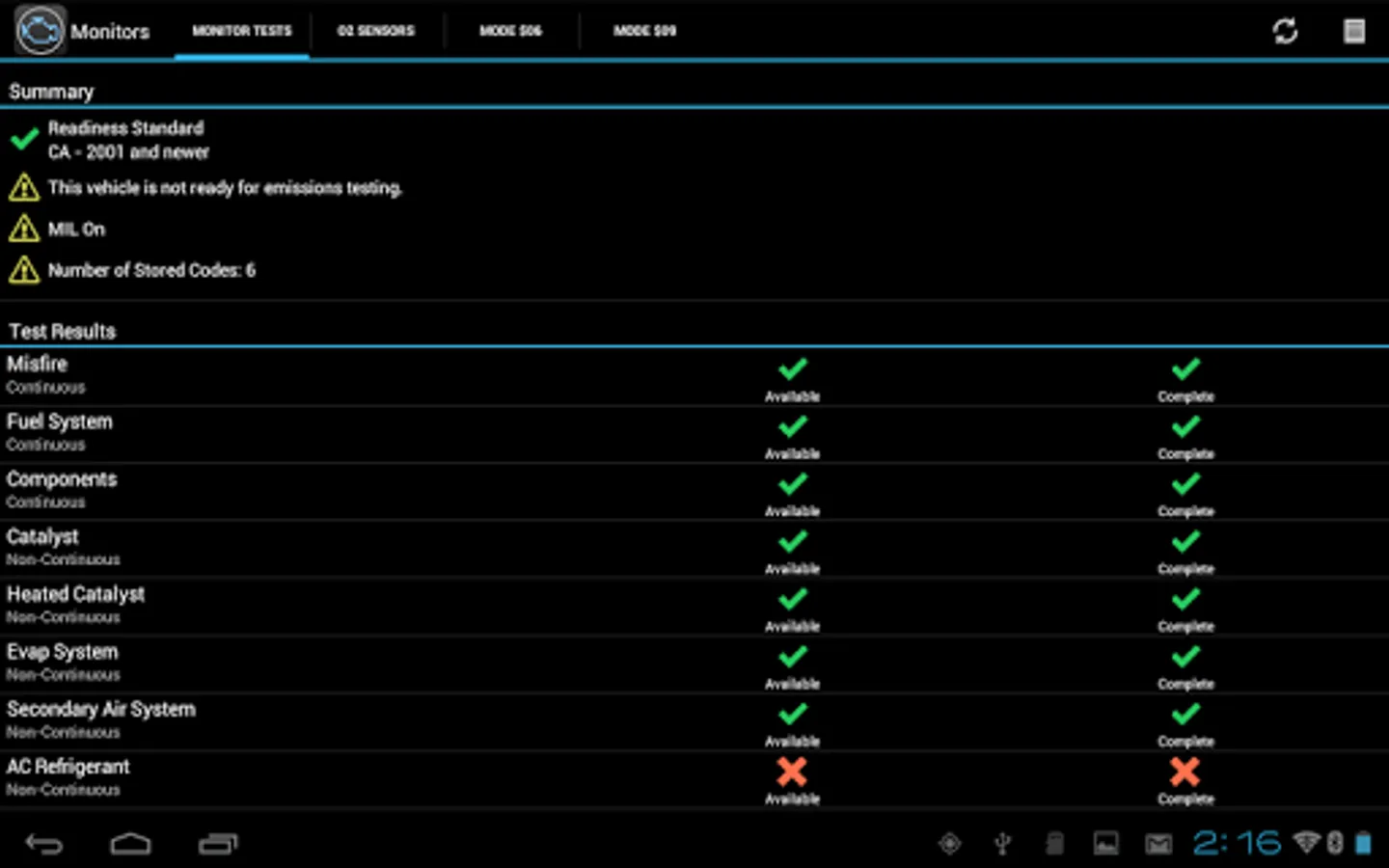Viewport: 1389px width, 868px height.
Task: Tap the picture notification icon
Action: pos(1106,844)
